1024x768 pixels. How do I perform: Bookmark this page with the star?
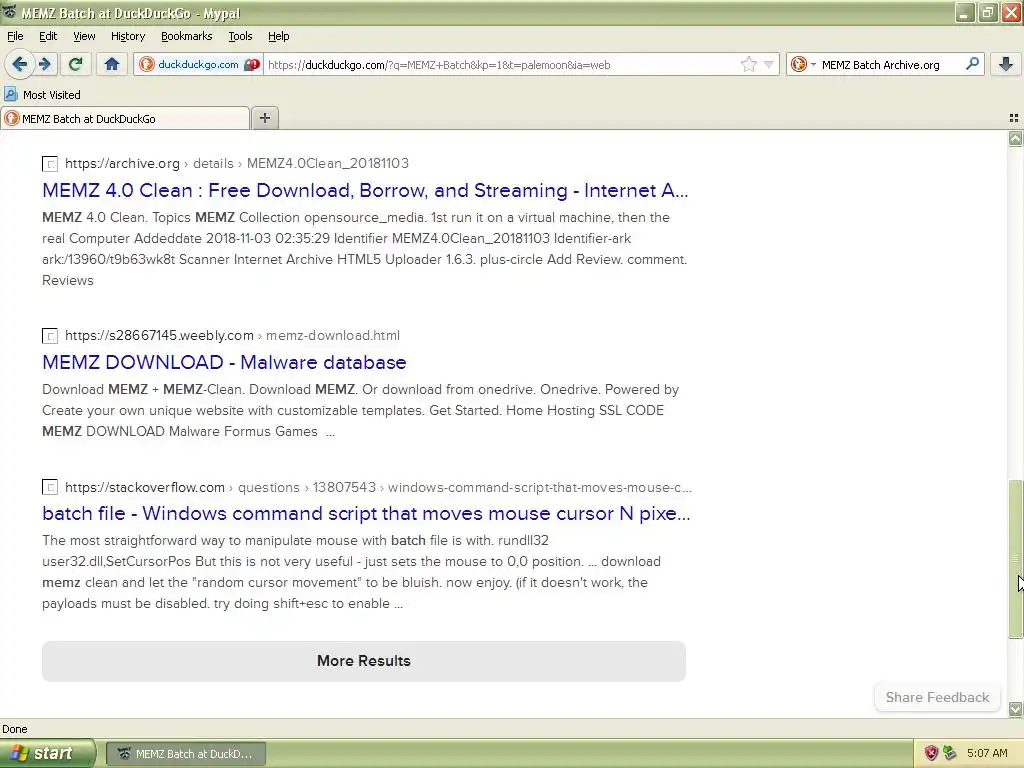point(748,64)
